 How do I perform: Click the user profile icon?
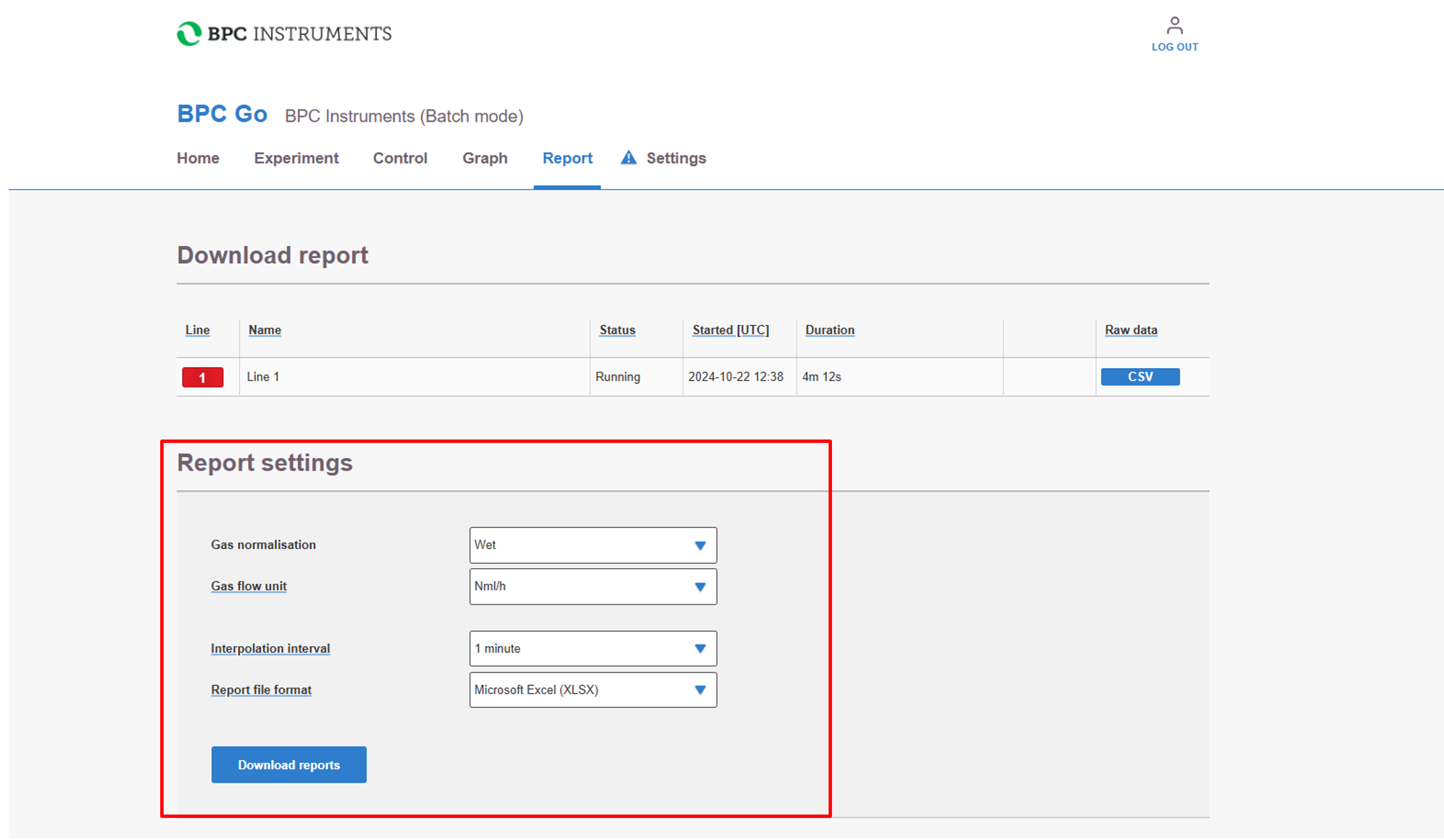pyautogui.click(x=1175, y=25)
